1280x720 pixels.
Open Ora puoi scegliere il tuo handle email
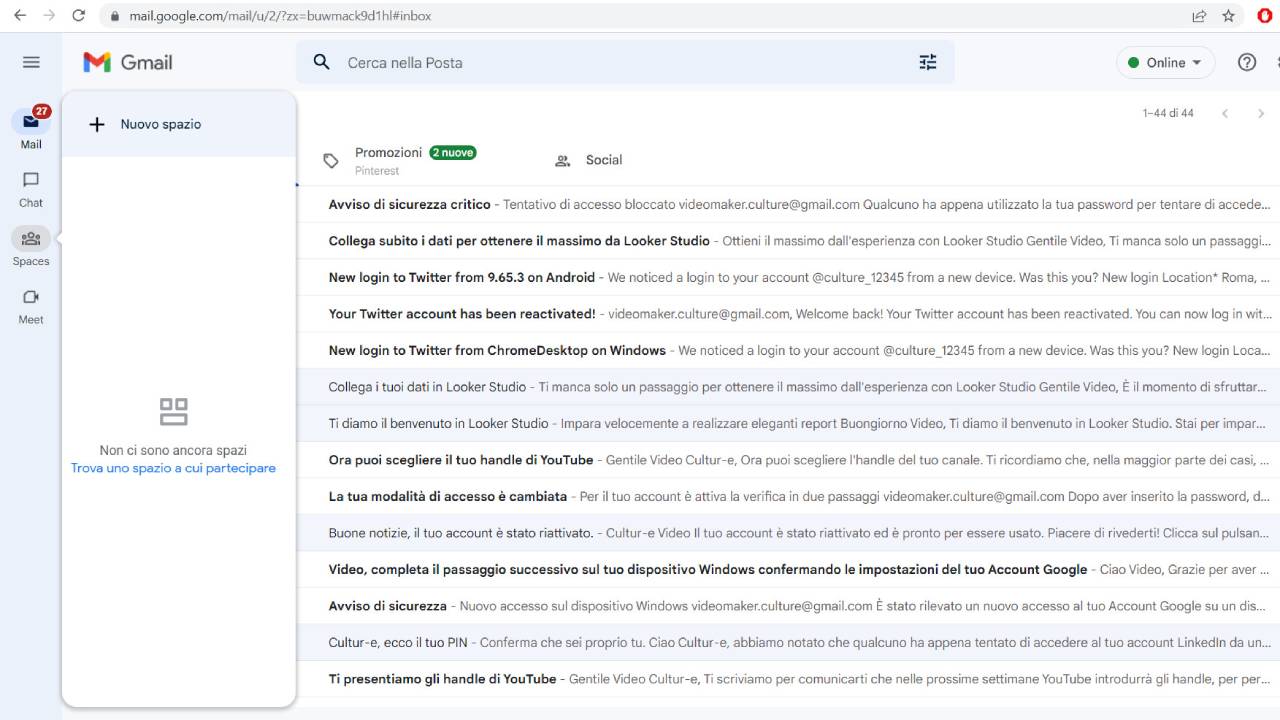(788, 460)
